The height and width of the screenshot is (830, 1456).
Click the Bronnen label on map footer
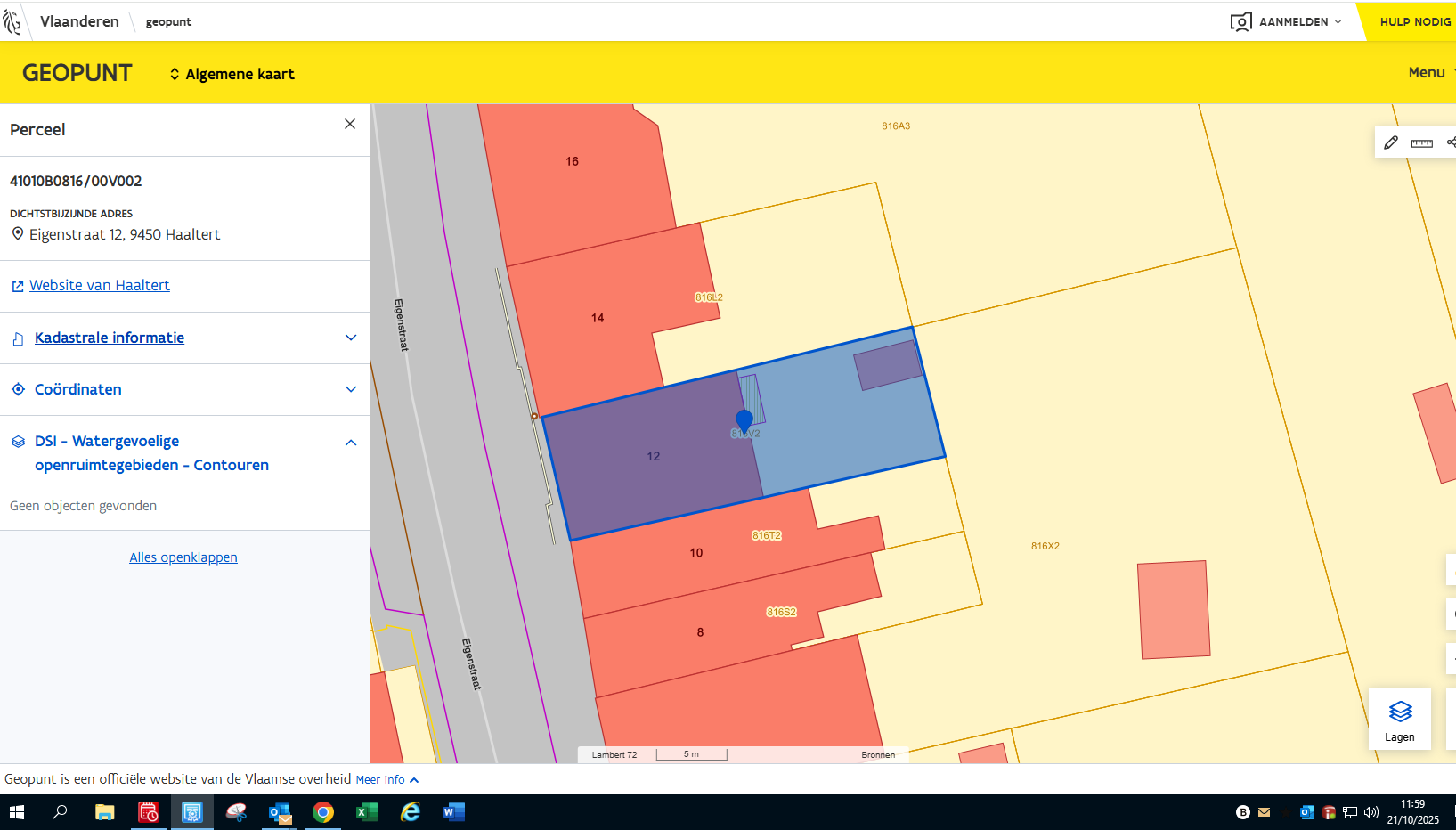coord(878,755)
